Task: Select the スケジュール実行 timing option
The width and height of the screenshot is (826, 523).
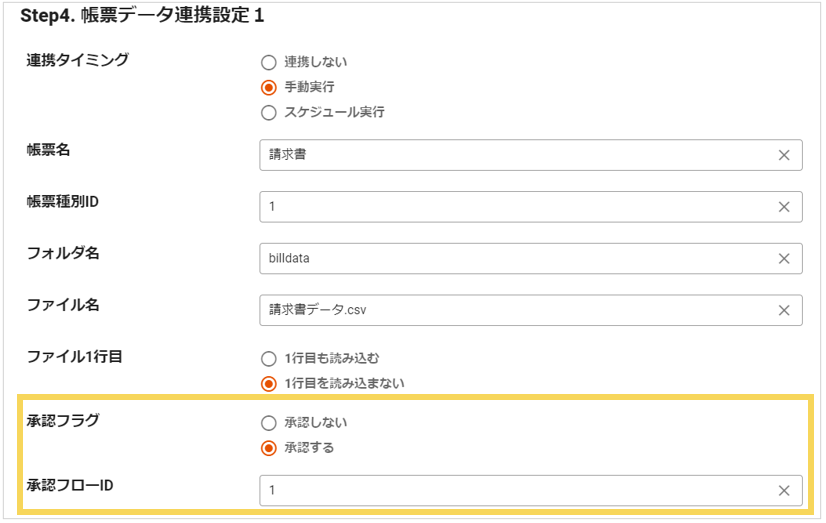Action: (x=268, y=113)
